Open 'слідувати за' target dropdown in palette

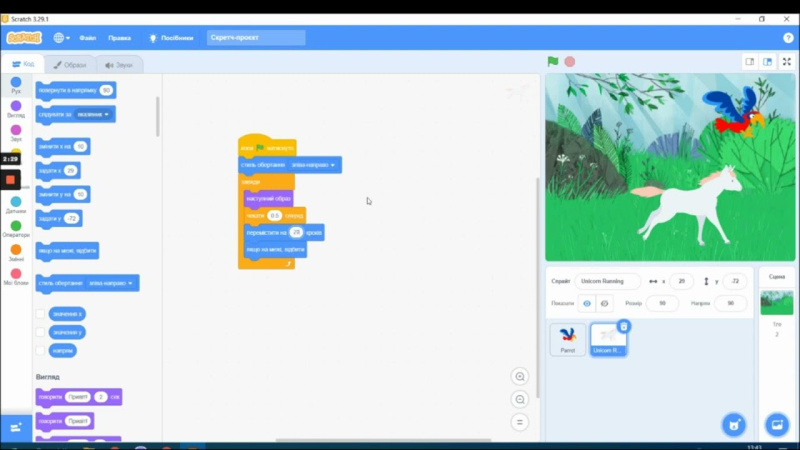(x=107, y=114)
